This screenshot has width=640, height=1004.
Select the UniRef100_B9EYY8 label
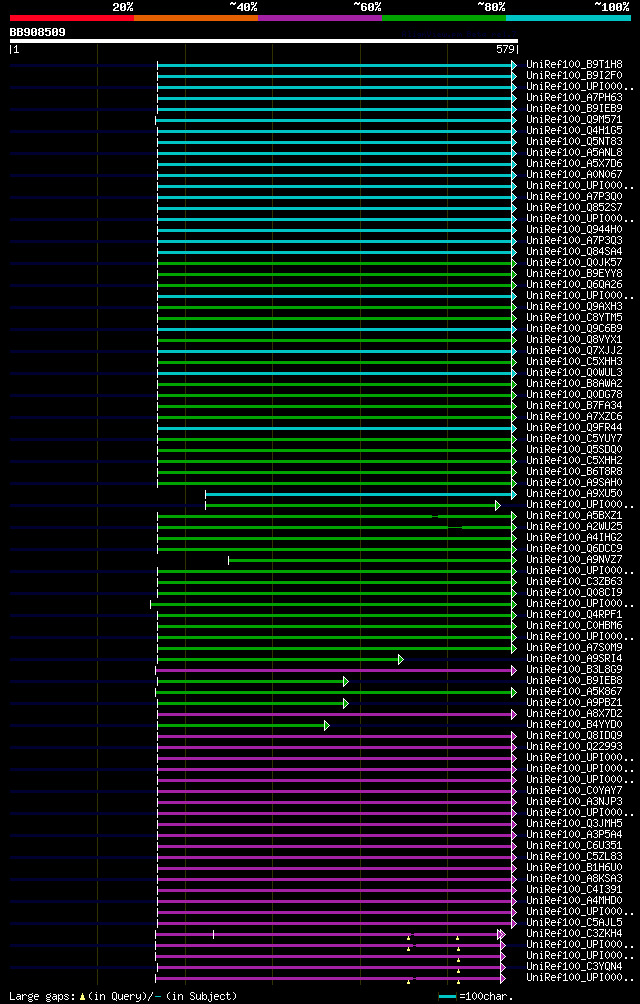pyautogui.click(x=574, y=273)
